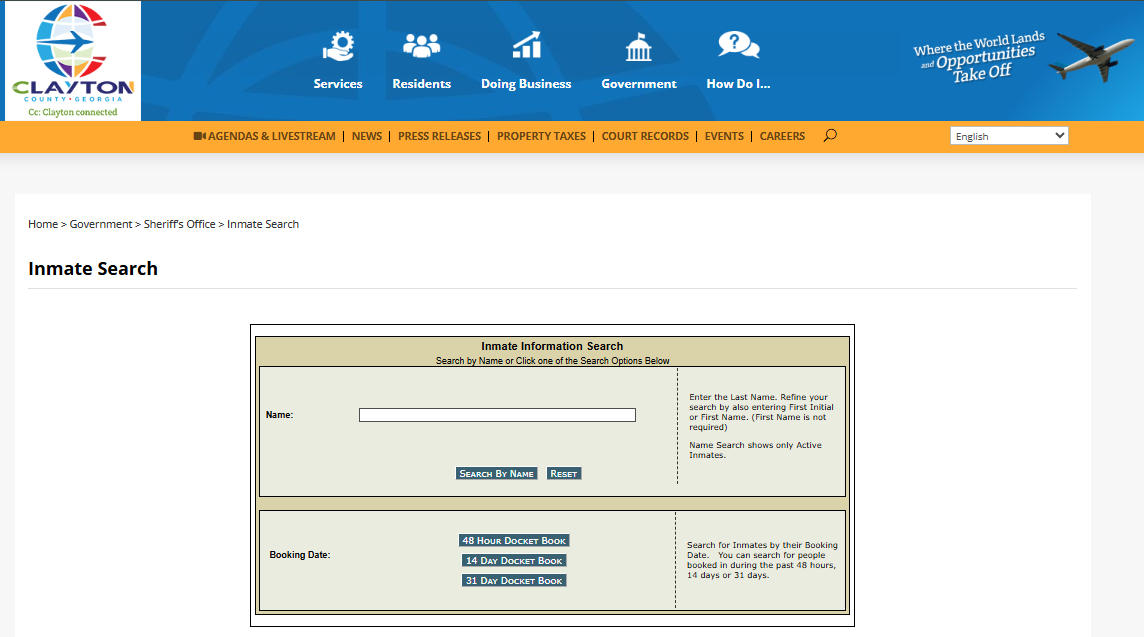Click the Search By Name button
The image size is (1144, 637).
click(496, 474)
